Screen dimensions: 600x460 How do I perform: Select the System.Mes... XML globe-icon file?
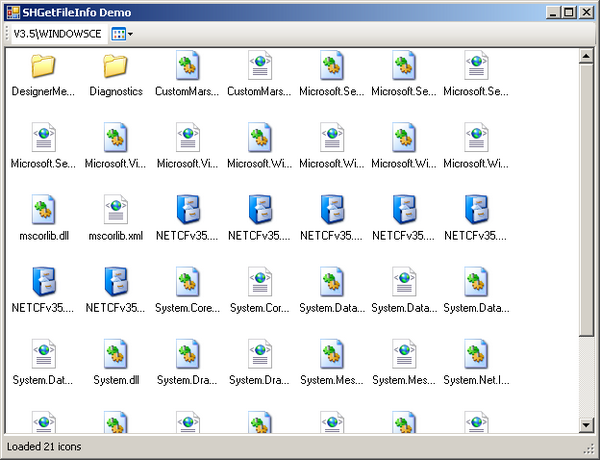point(404,363)
